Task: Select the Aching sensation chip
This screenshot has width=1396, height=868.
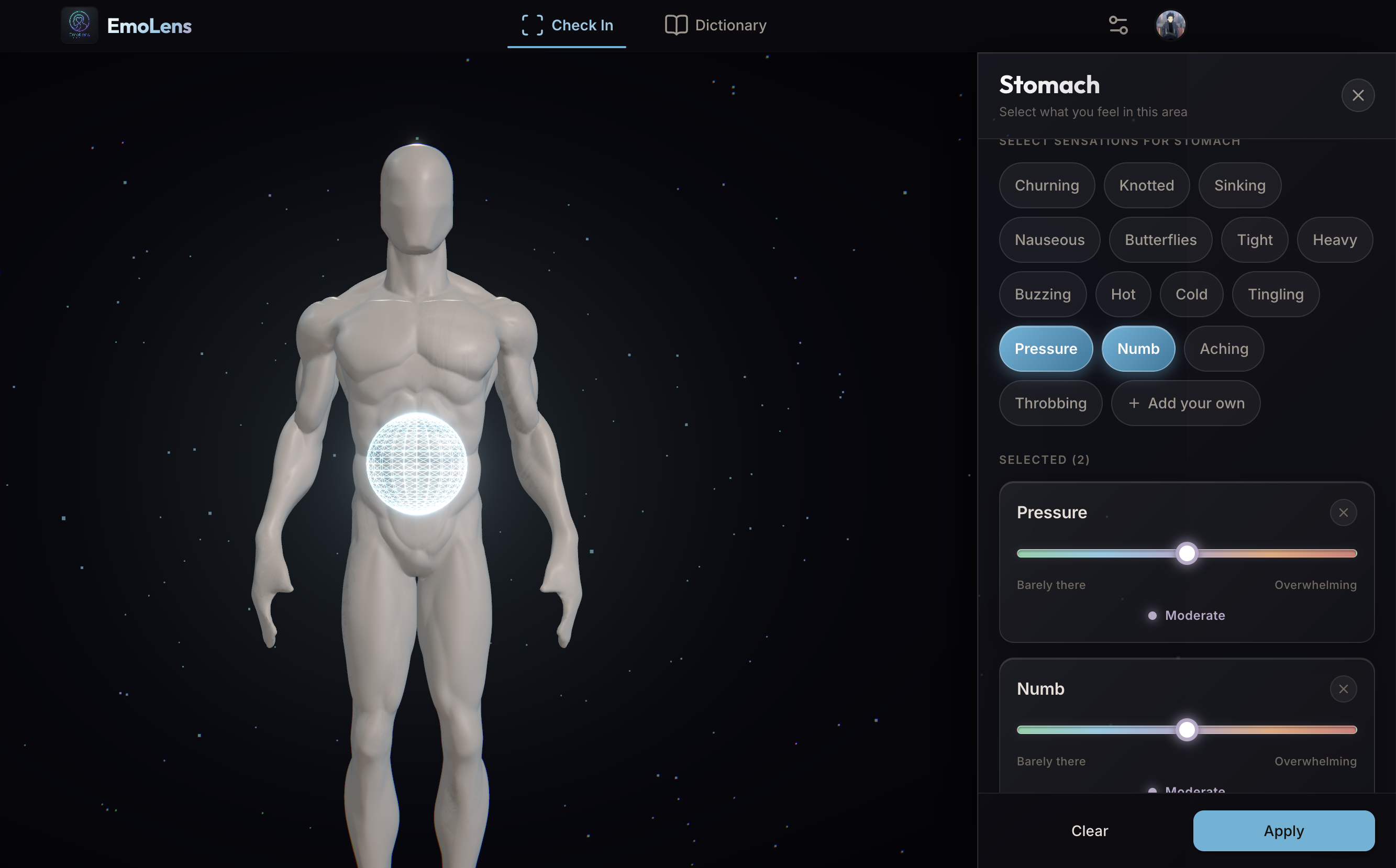Action: 1224,349
